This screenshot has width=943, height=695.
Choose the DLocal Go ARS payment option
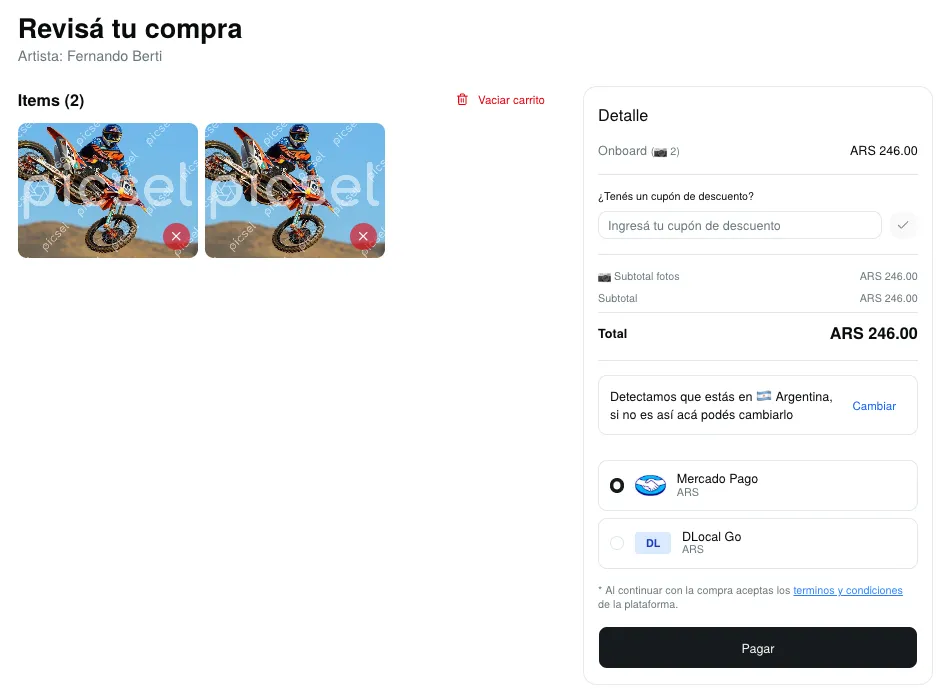coord(758,543)
